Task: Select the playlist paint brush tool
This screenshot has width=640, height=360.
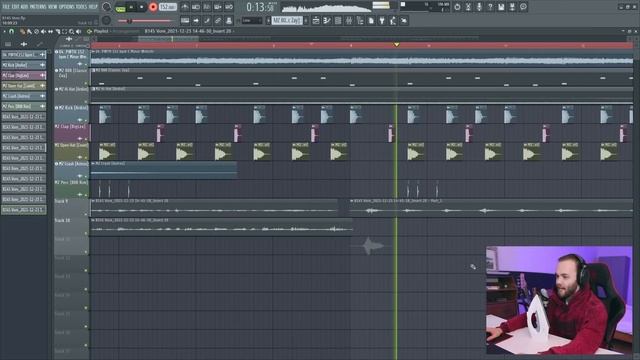Action: tap(29, 31)
